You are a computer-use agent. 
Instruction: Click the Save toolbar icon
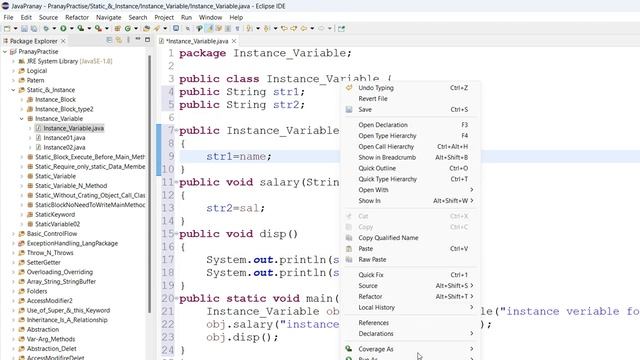24,29
